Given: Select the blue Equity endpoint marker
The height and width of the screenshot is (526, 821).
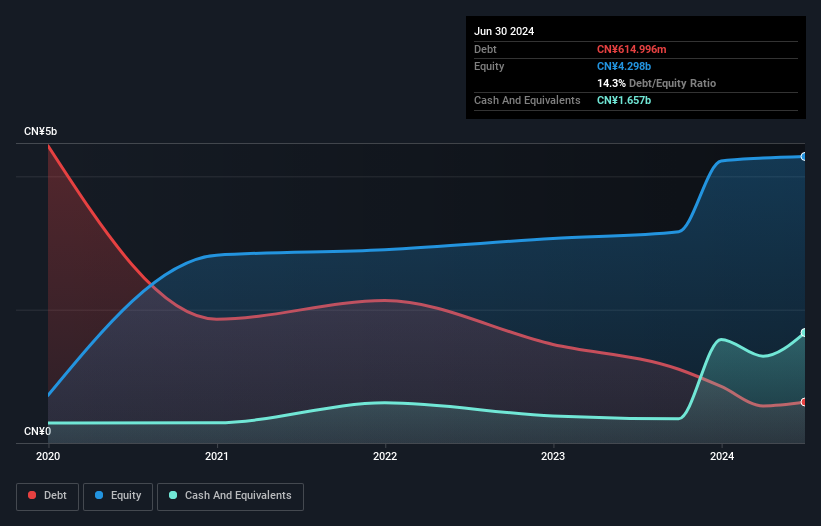Looking at the screenshot, I should [804, 156].
